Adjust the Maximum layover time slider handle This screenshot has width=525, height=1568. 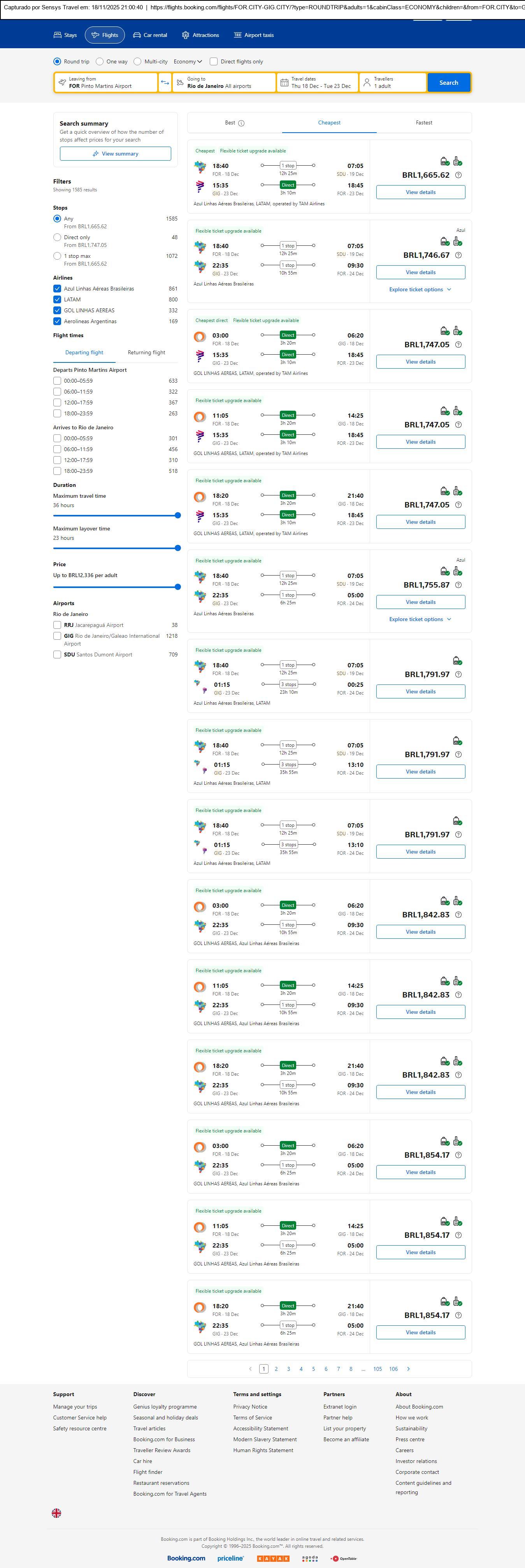coord(178,548)
